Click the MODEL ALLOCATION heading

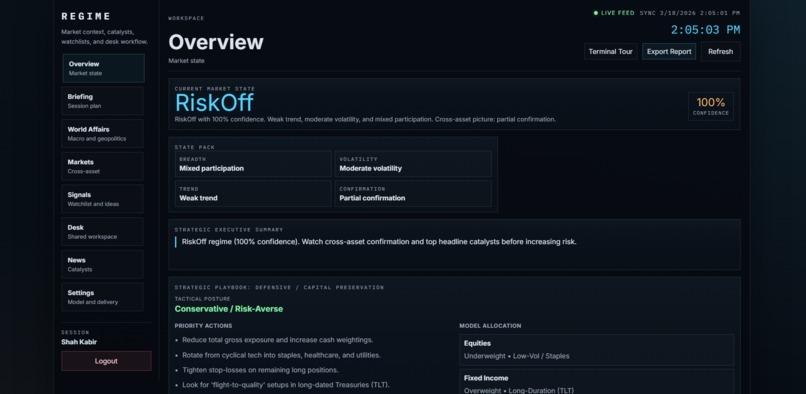pos(490,326)
